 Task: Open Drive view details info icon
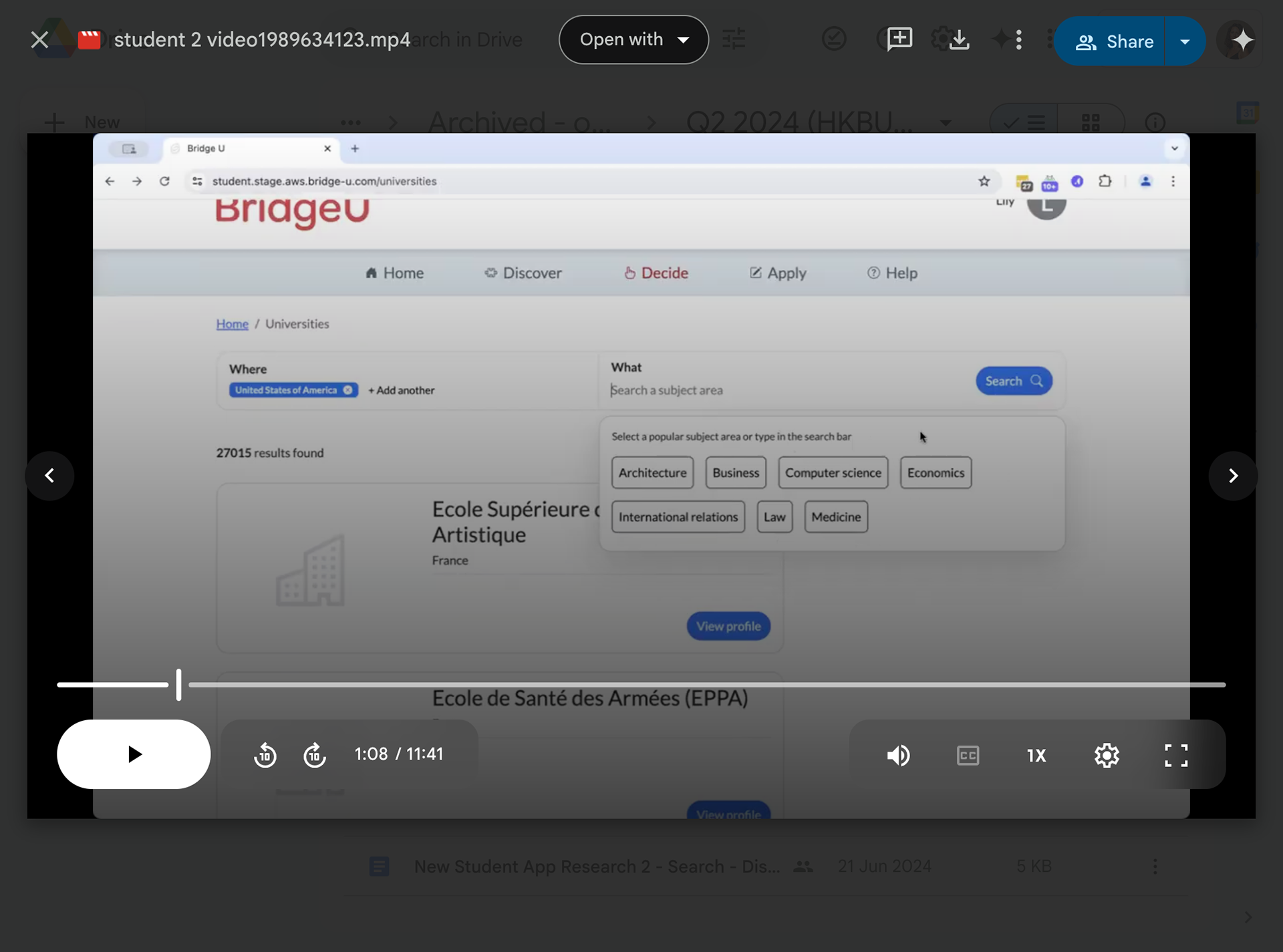point(1155,123)
